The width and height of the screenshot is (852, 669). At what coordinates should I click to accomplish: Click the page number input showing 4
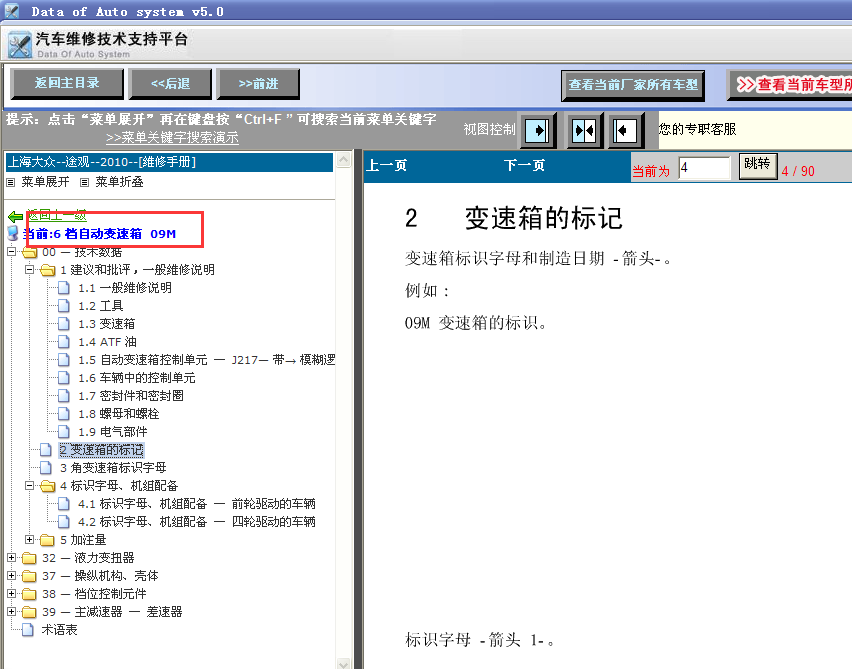coord(703,170)
